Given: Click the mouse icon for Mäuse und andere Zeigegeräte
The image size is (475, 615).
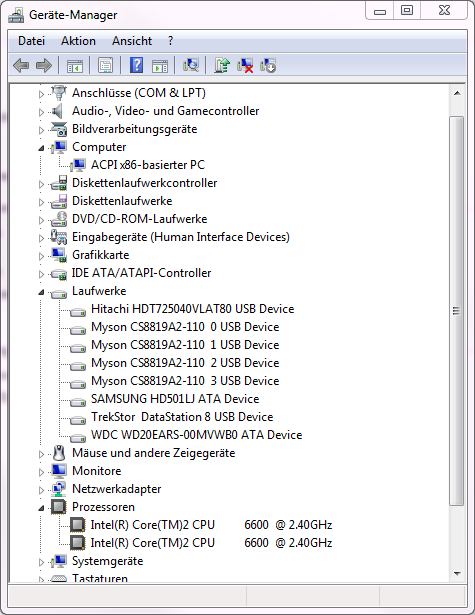Looking at the screenshot, I should pyautogui.click(x=59, y=453).
